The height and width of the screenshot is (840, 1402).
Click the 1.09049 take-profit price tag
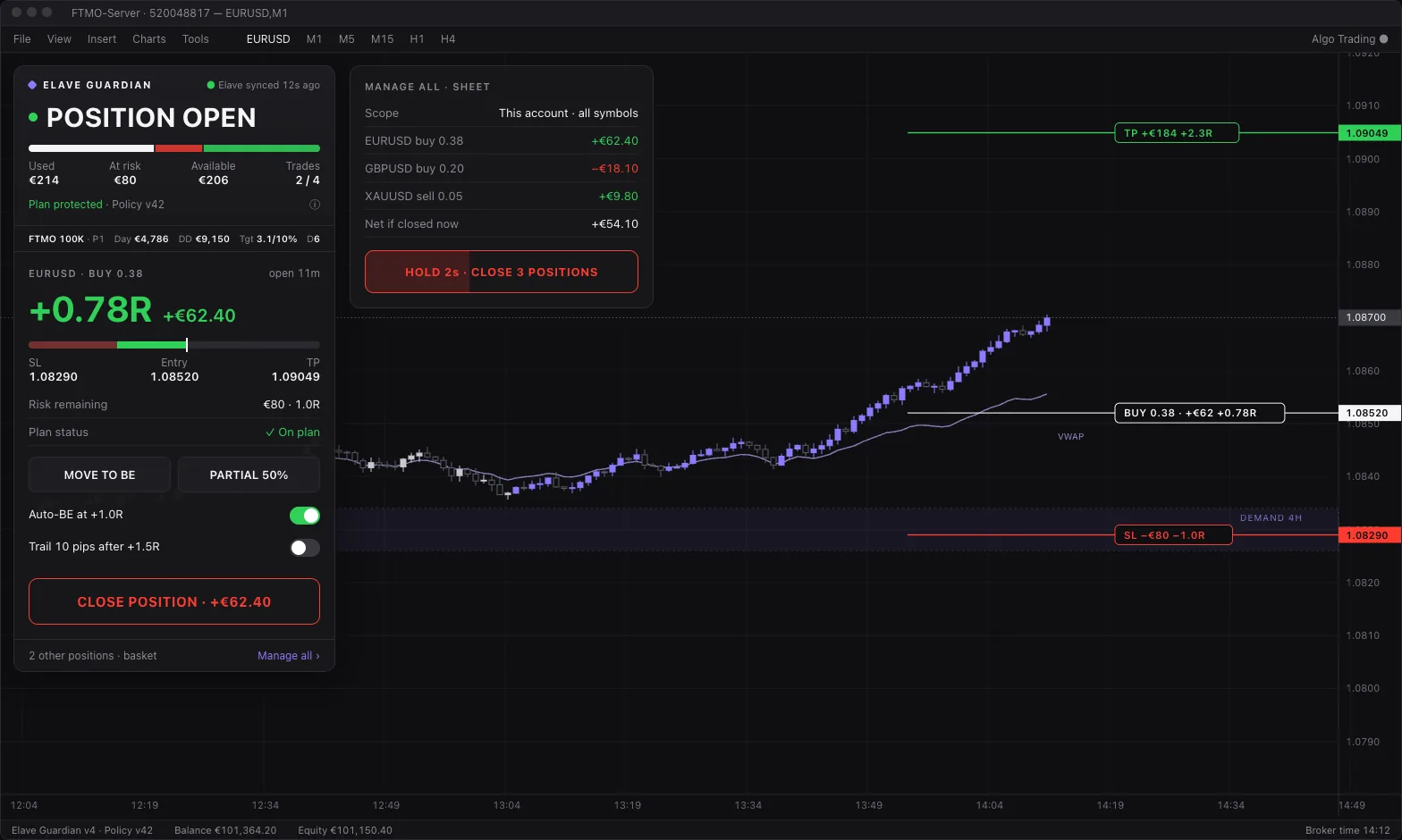1369,133
